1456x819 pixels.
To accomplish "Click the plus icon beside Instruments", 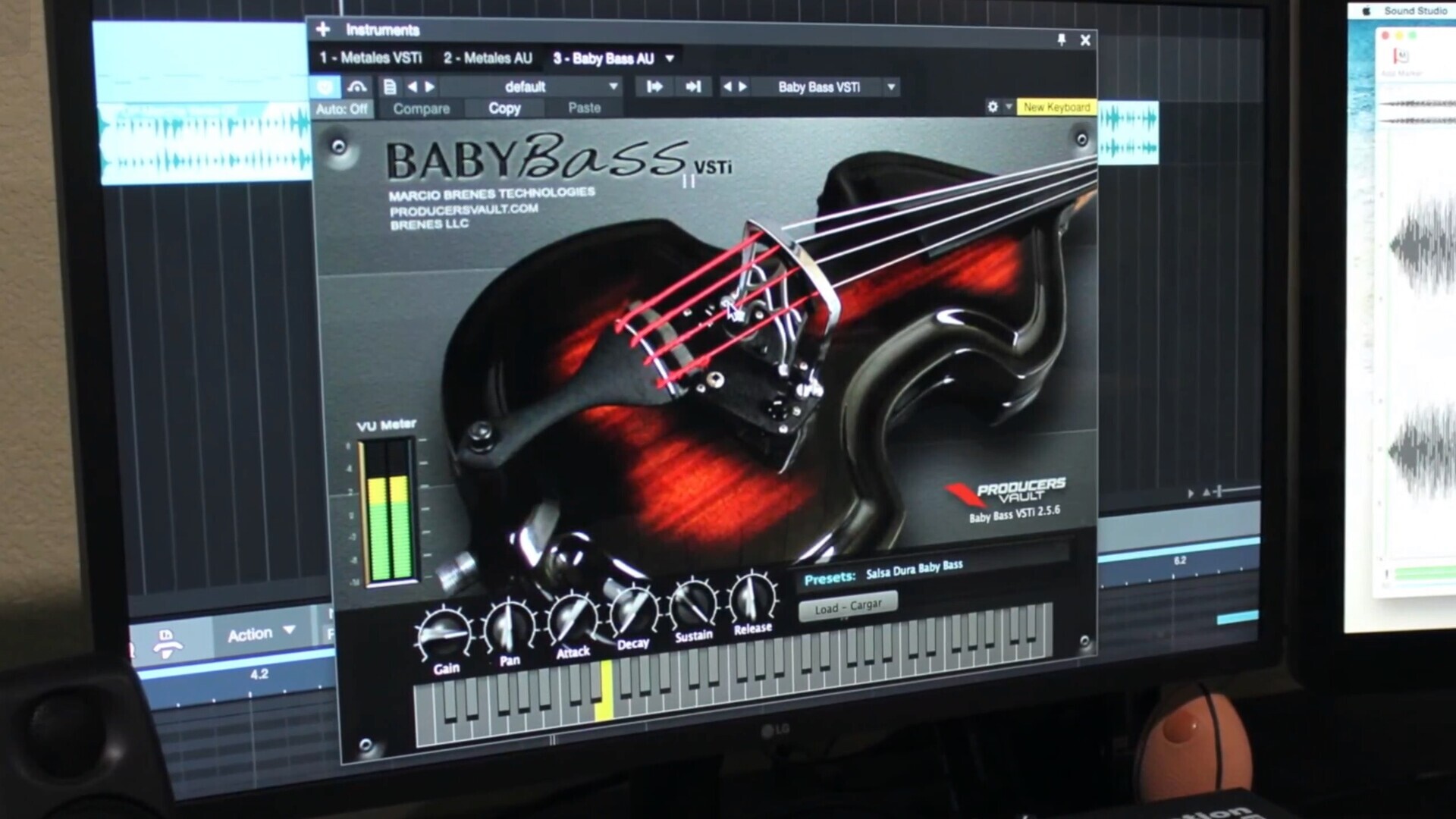I will (323, 30).
